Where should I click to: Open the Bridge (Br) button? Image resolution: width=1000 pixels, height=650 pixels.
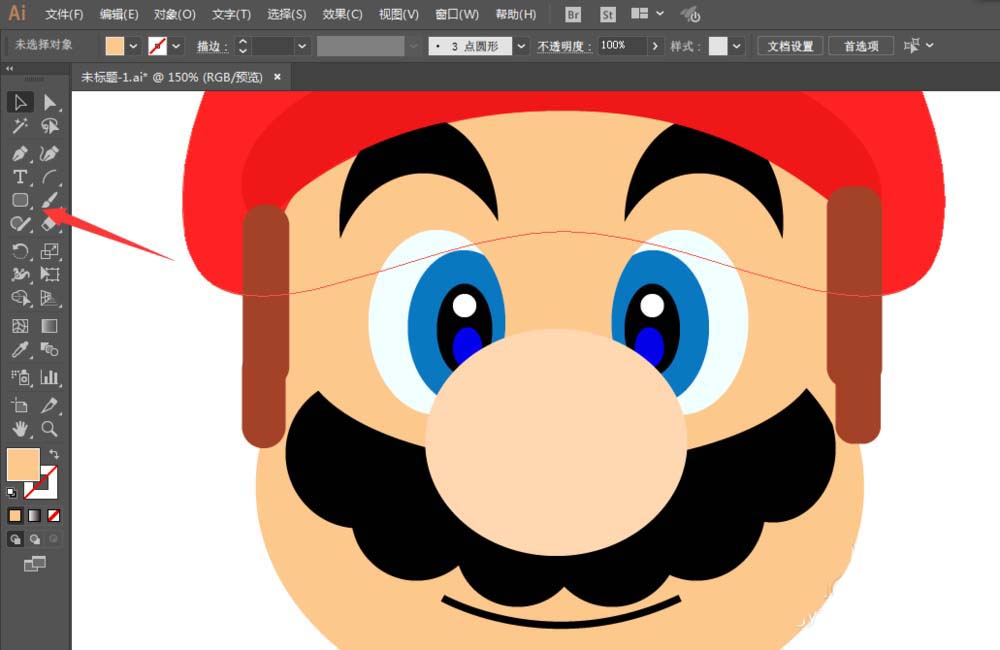pyautogui.click(x=573, y=14)
